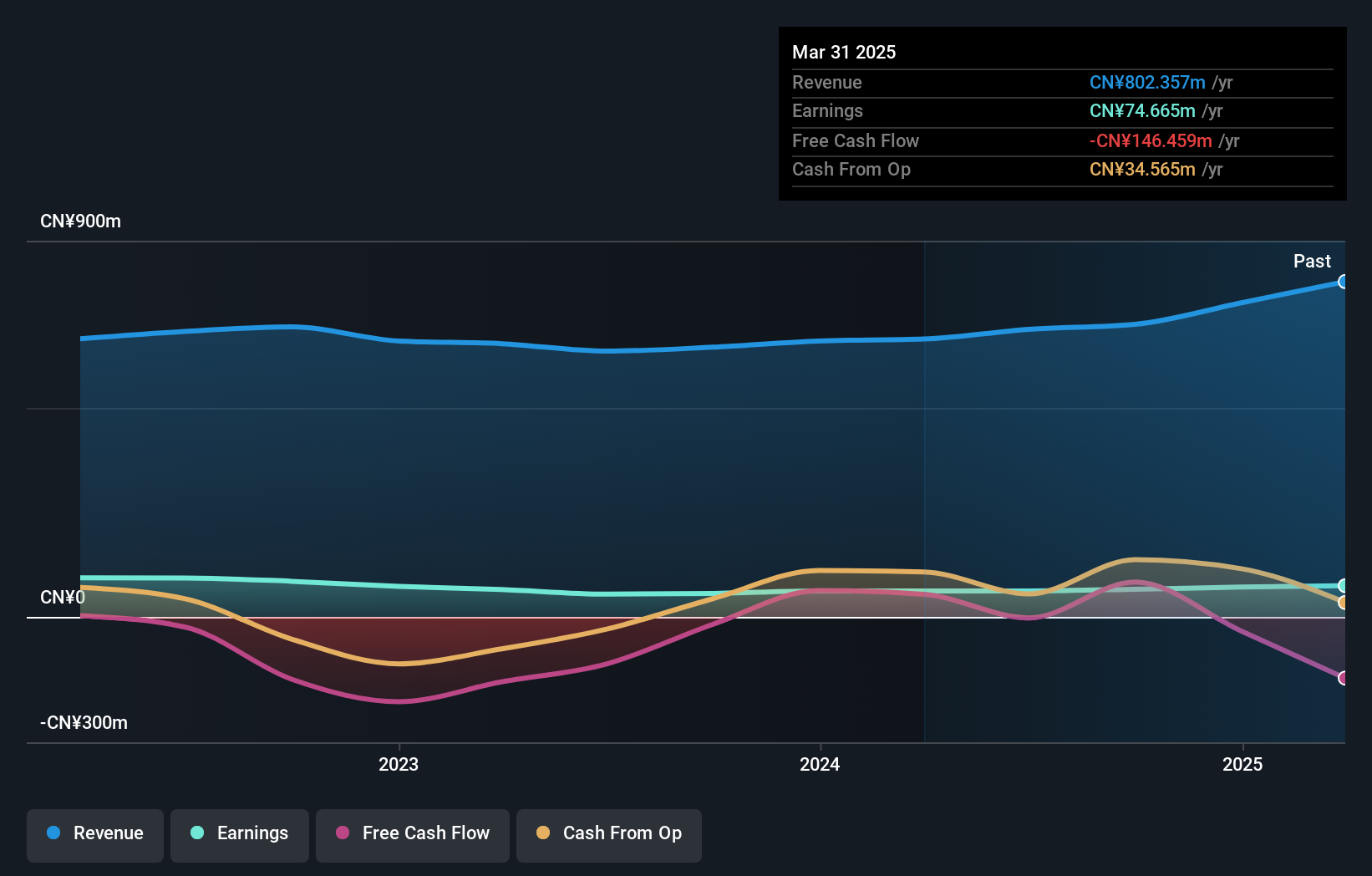Screen dimensions: 1372x876
Task: Click the 2023 x-axis label
Action: pyautogui.click(x=399, y=764)
